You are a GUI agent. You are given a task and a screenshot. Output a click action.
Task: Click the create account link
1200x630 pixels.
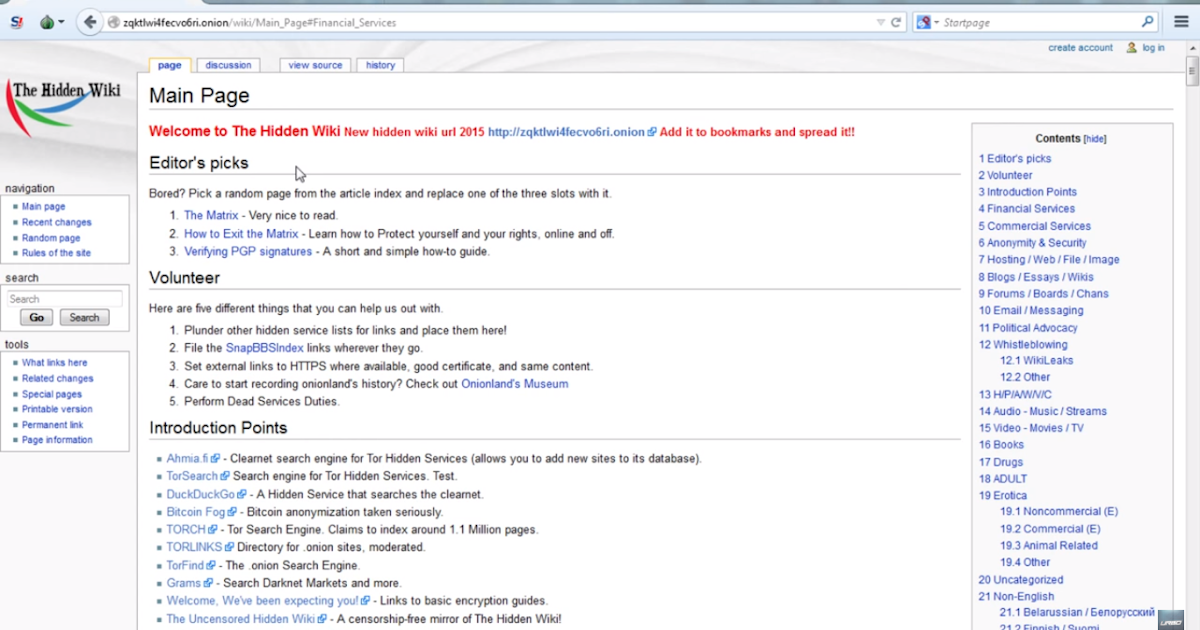[x=1080, y=48]
